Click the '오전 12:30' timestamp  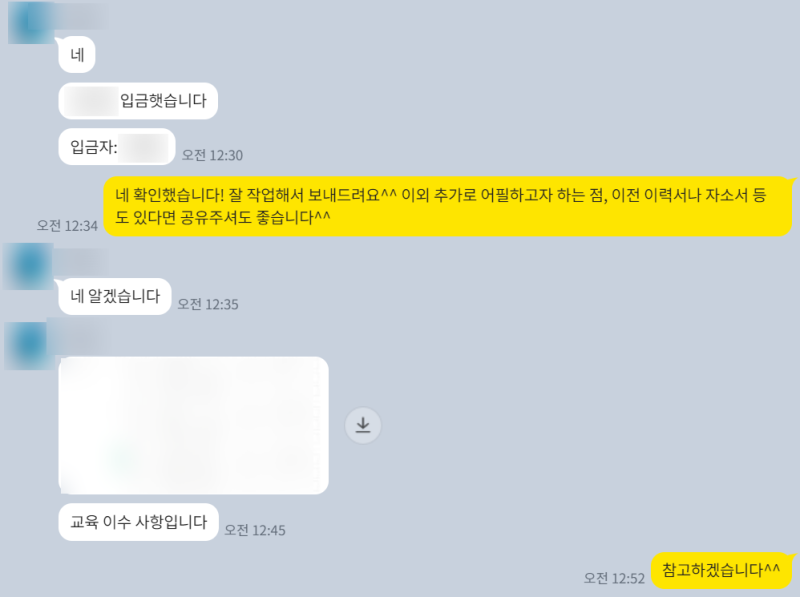click(x=212, y=155)
